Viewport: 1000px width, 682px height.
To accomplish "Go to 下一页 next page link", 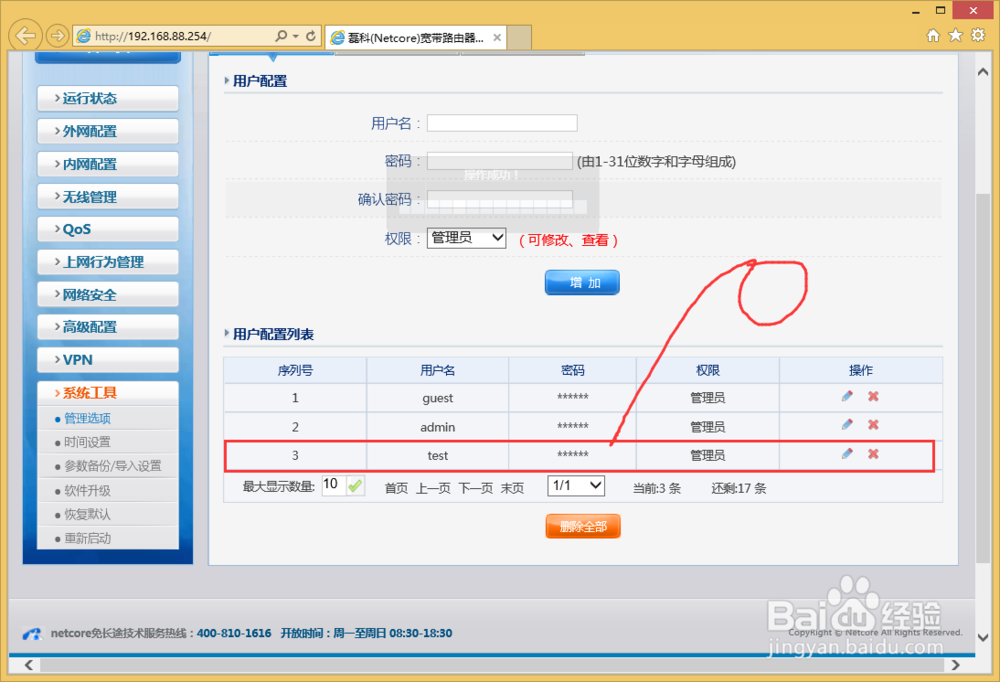I will (476, 488).
